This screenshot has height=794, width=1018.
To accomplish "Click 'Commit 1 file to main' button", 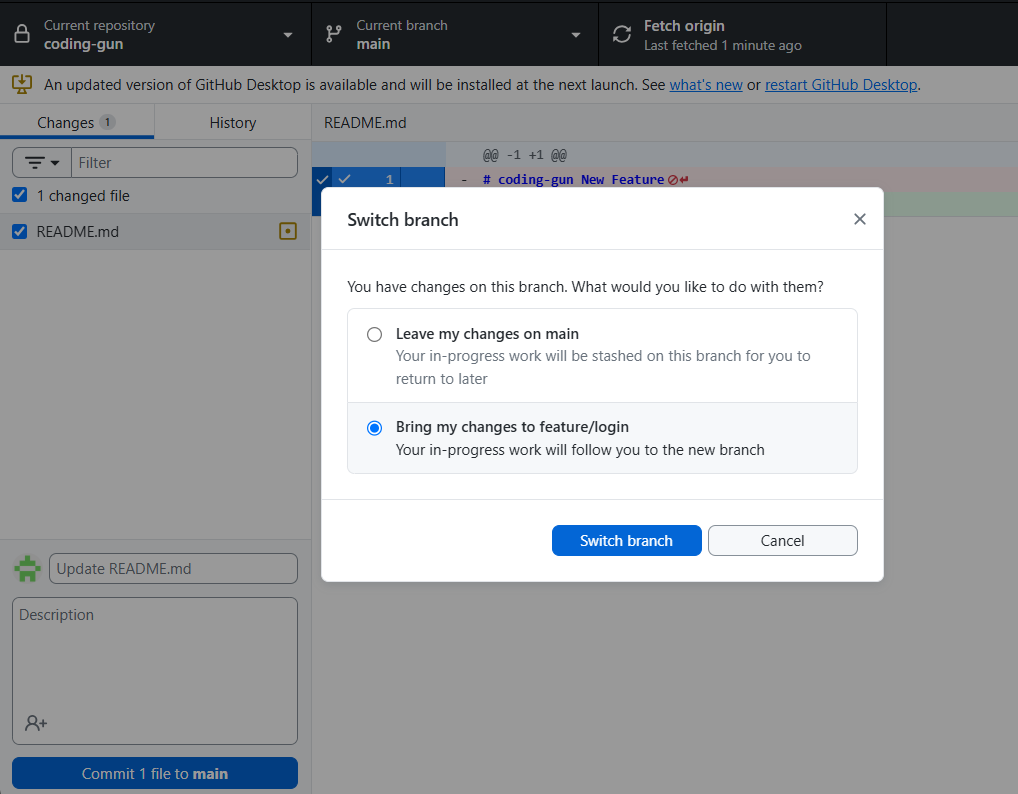I will 155,773.
